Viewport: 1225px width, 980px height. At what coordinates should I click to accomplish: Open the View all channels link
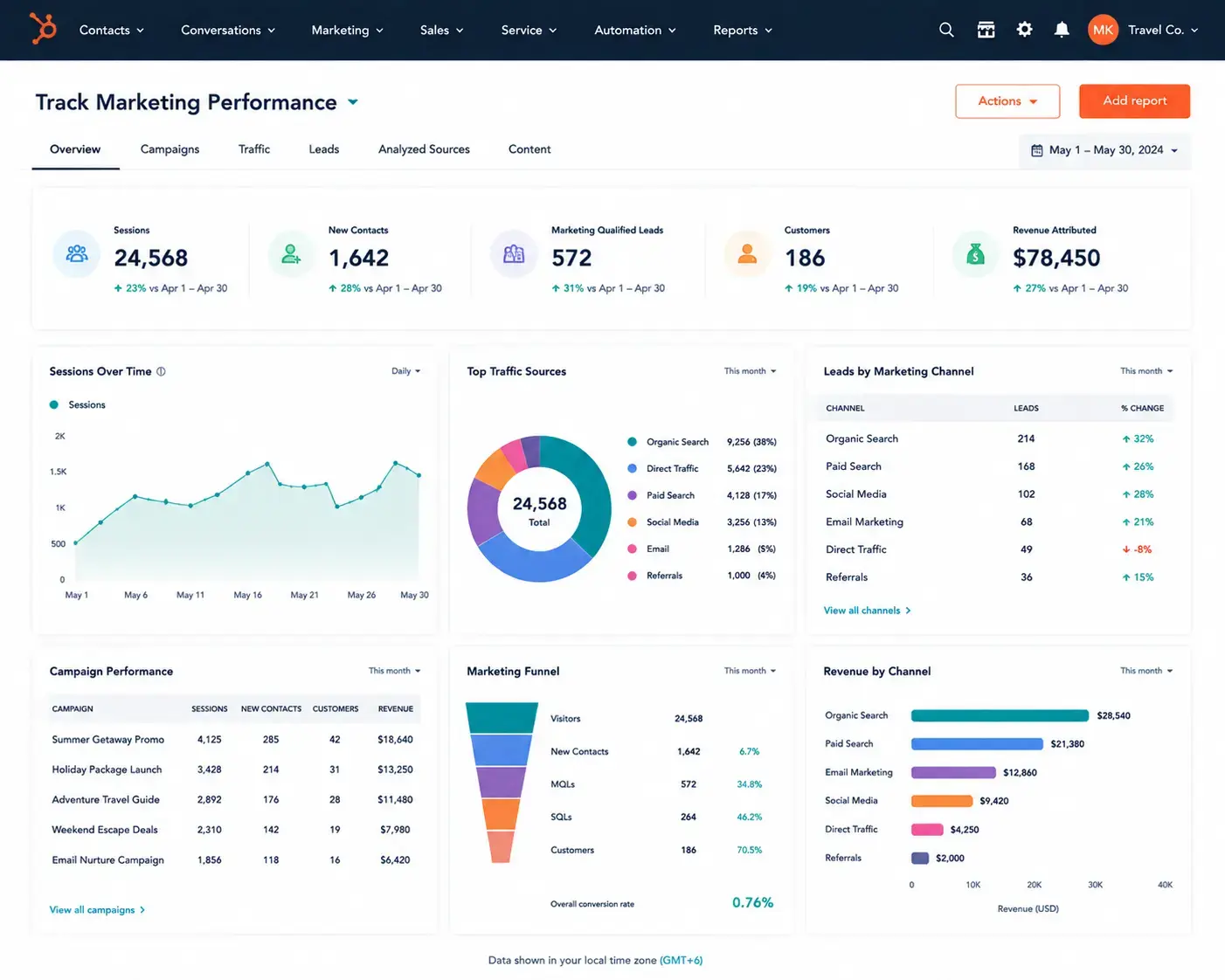tap(867, 611)
